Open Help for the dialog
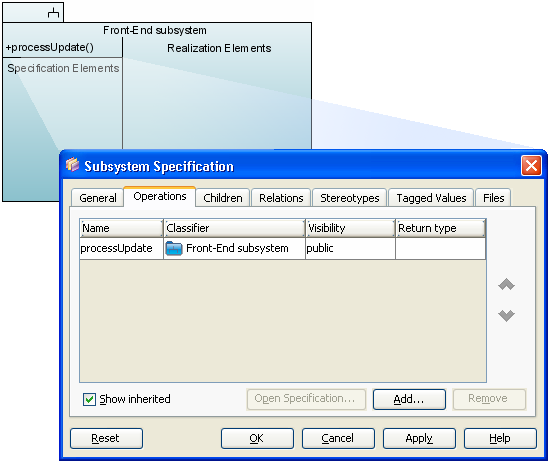The height and width of the screenshot is (463, 550). pos(500,438)
